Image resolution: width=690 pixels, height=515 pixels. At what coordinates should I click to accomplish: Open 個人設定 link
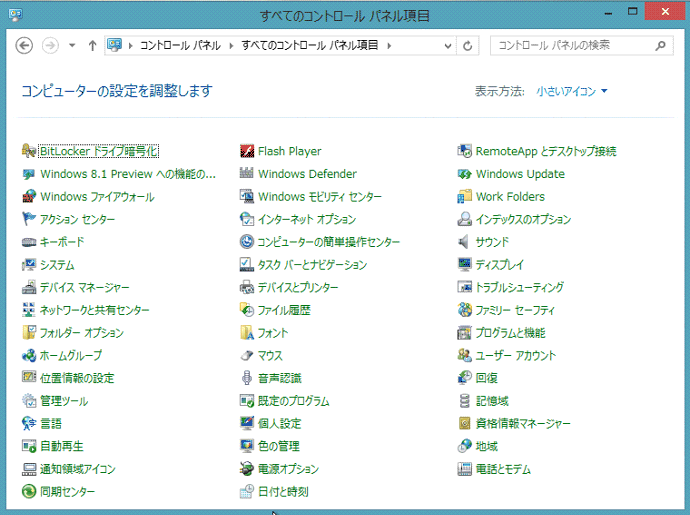[x=280, y=423]
